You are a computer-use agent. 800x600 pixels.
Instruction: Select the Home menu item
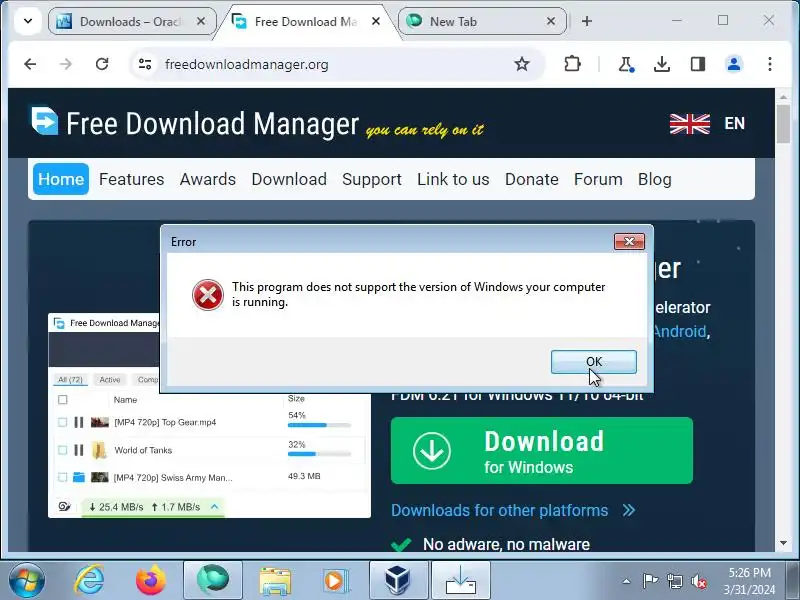click(x=61, y=179)
